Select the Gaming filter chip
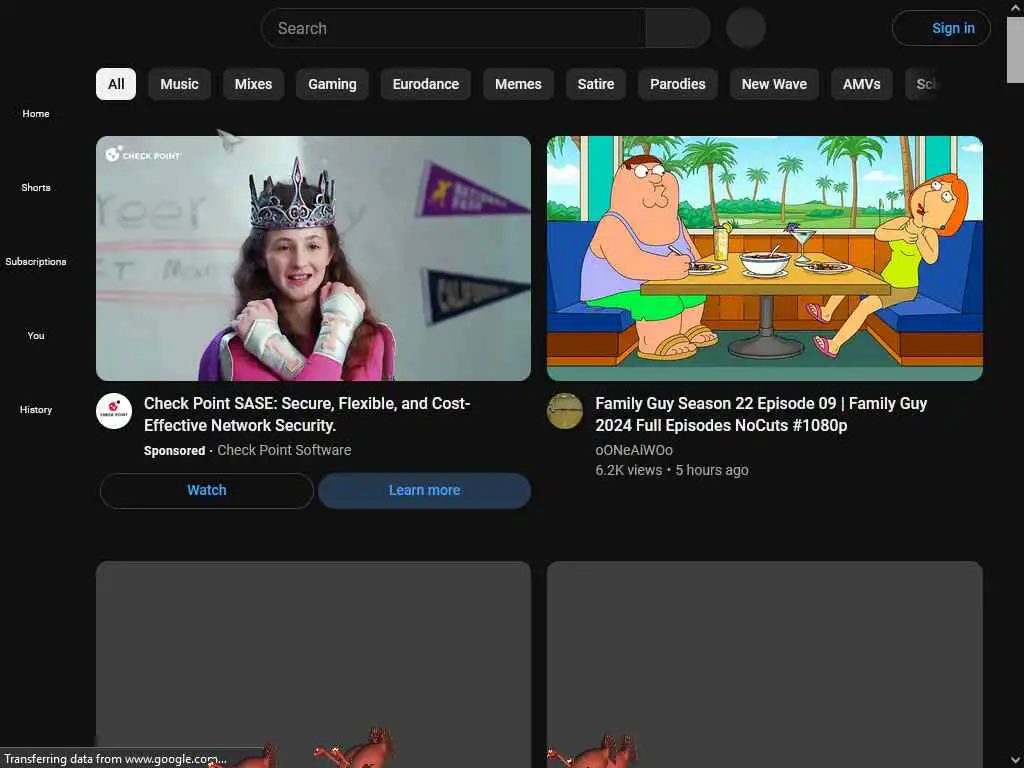Image resolution: width=1024 pixels, height=768 pixels. 332,84
